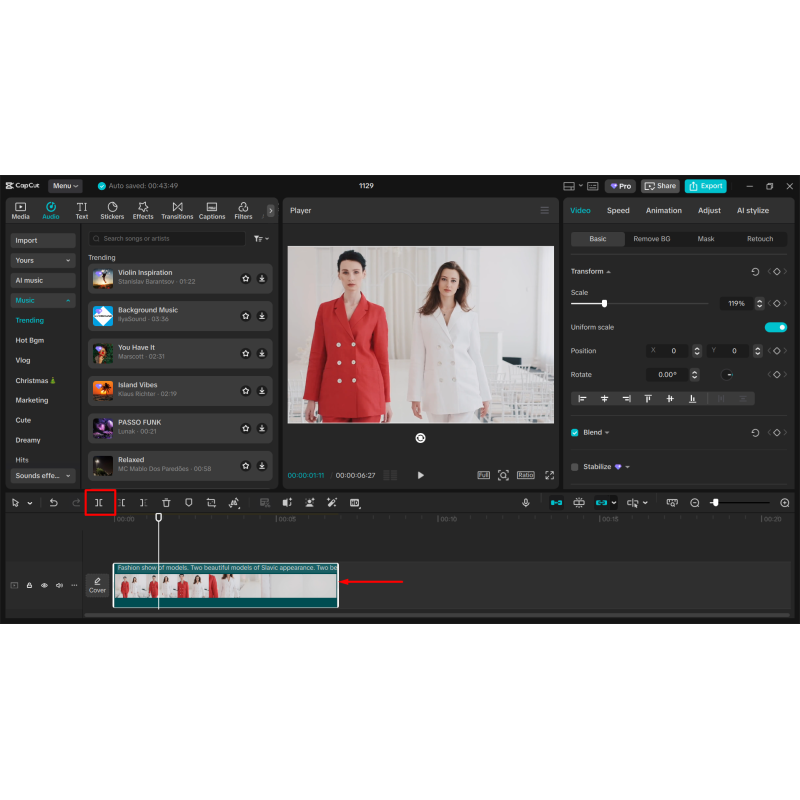The image size is (800, 800).
Task: Favorite the Island Vibes song
Action: pos(245,391)
